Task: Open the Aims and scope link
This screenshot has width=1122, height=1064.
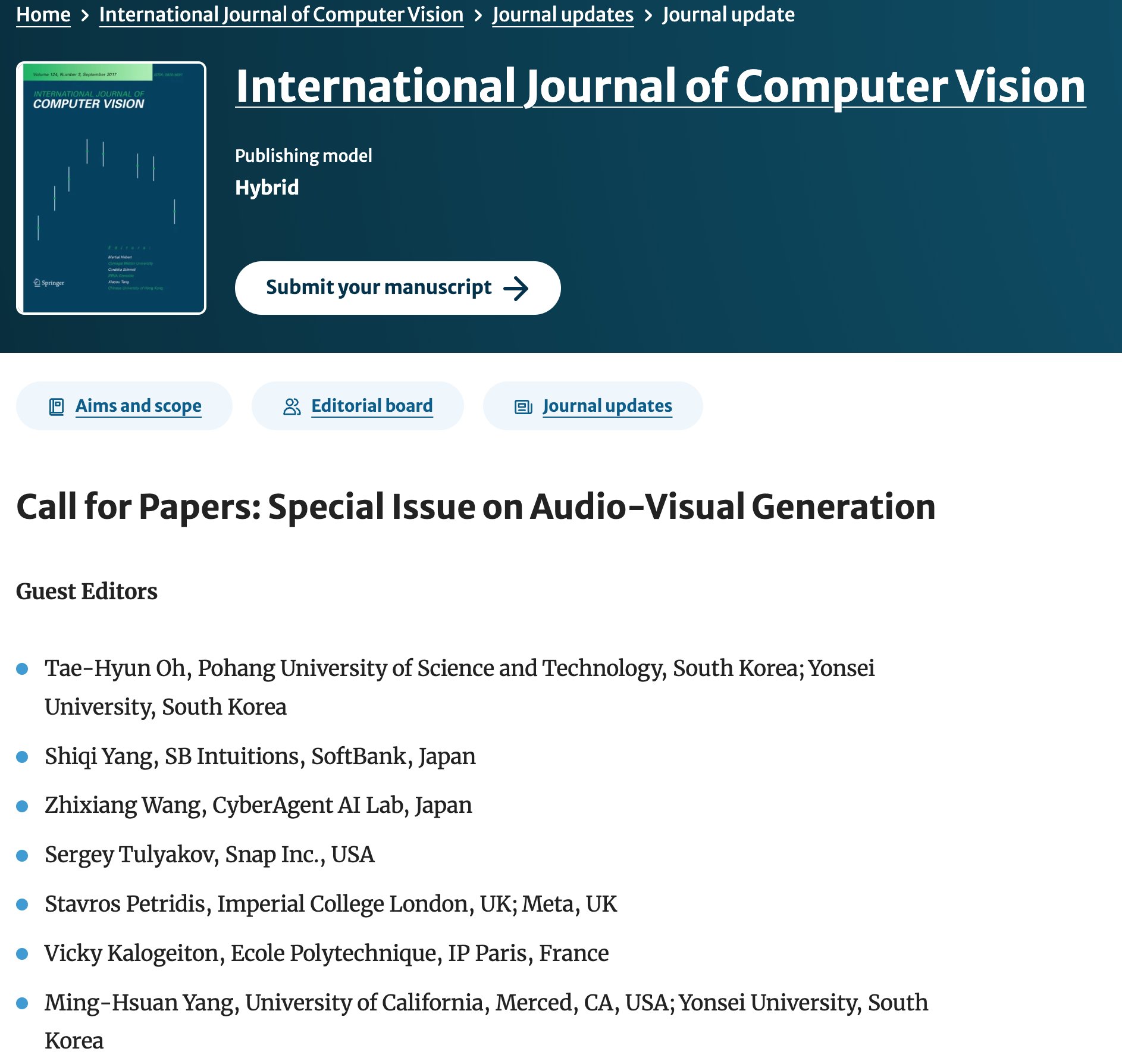Action: 138,406
